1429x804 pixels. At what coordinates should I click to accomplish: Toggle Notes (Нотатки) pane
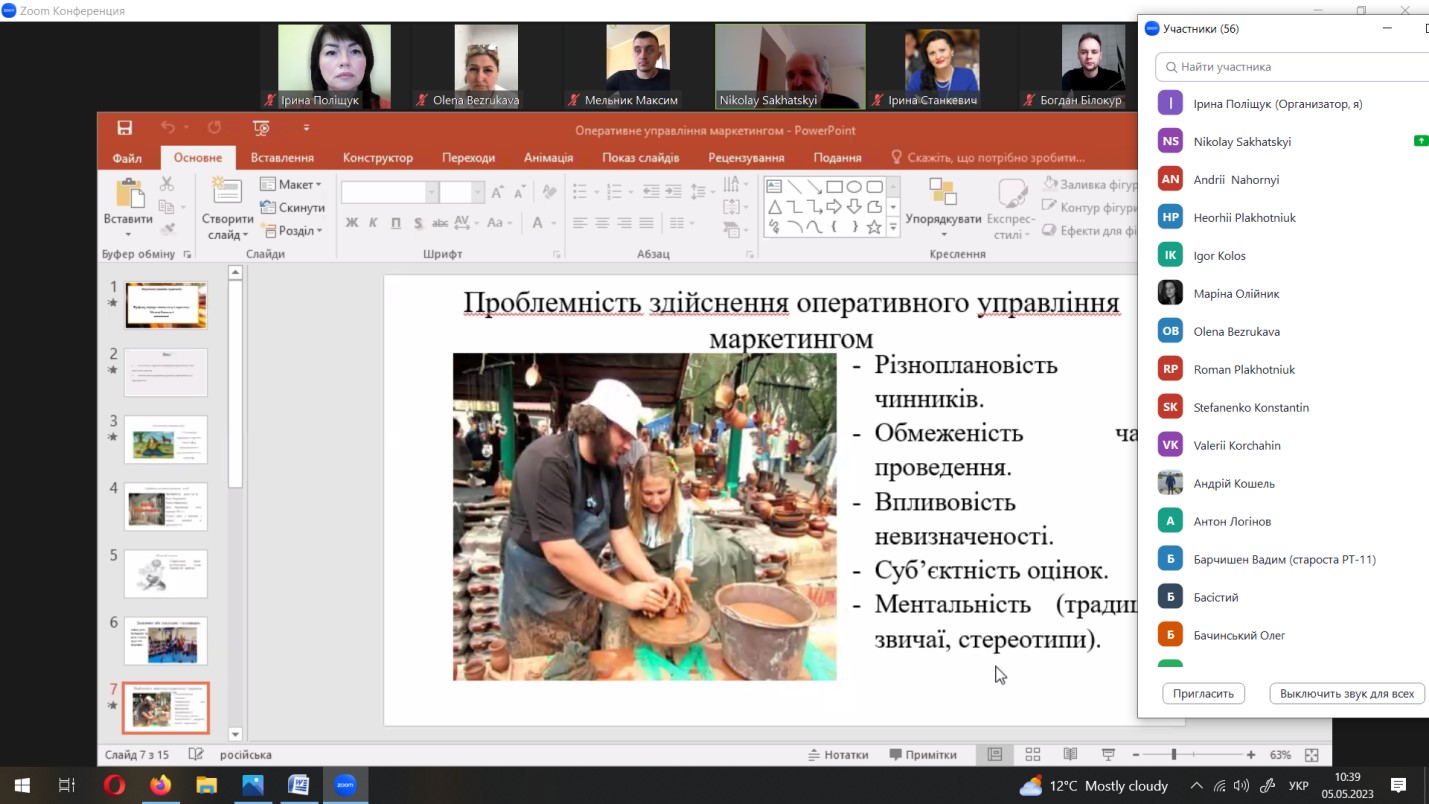(838, 755)
